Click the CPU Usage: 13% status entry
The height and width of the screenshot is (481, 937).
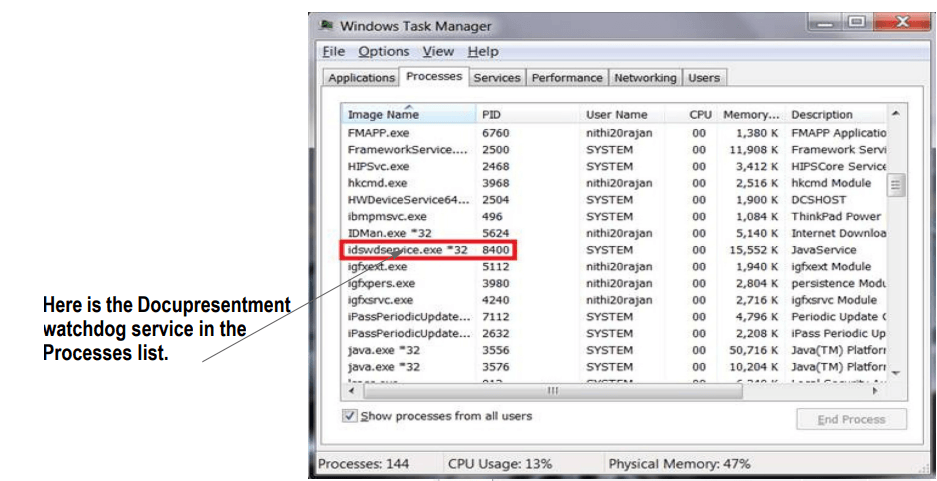(x=500, y=464)
